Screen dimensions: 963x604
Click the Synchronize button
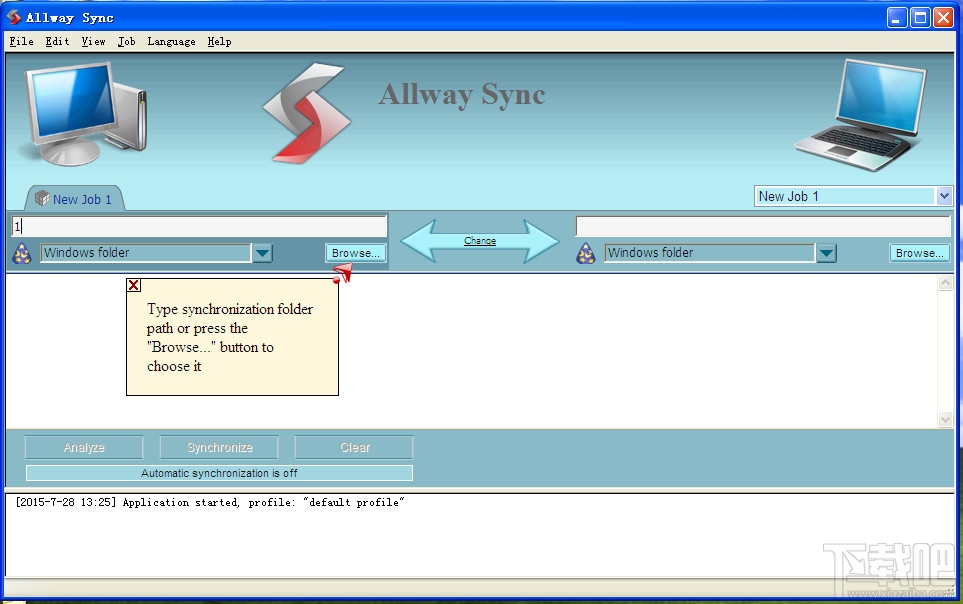click(x=219, y=447)
